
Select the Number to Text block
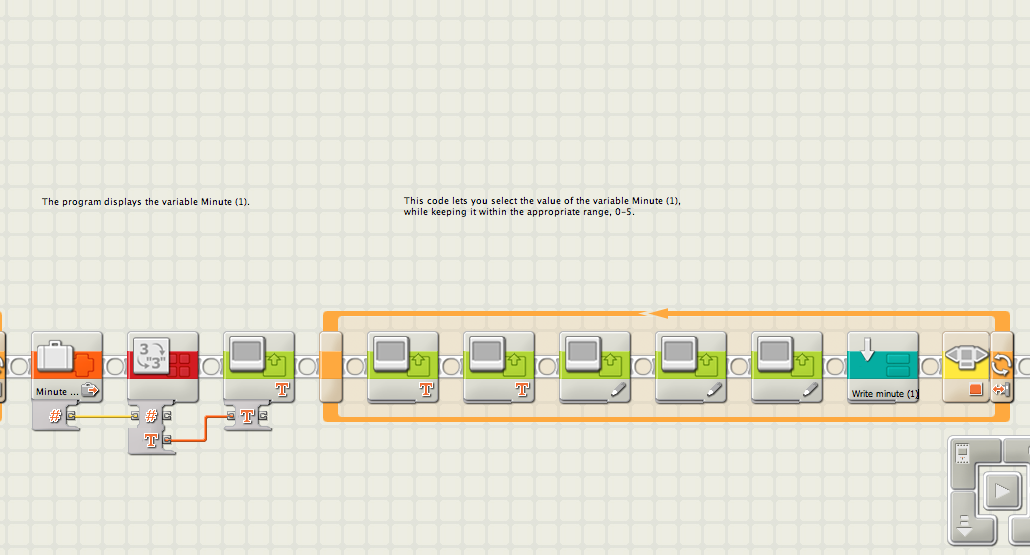163,363
